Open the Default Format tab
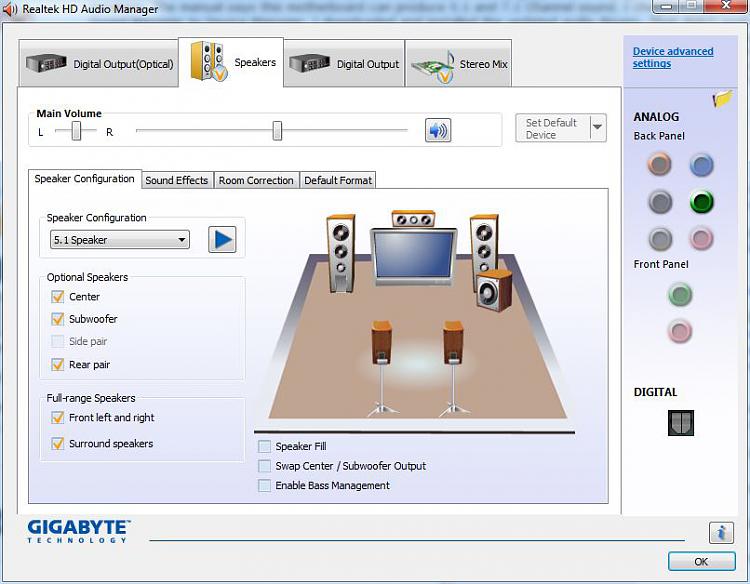This screenshot has width=750, height=584. [338, 180]
